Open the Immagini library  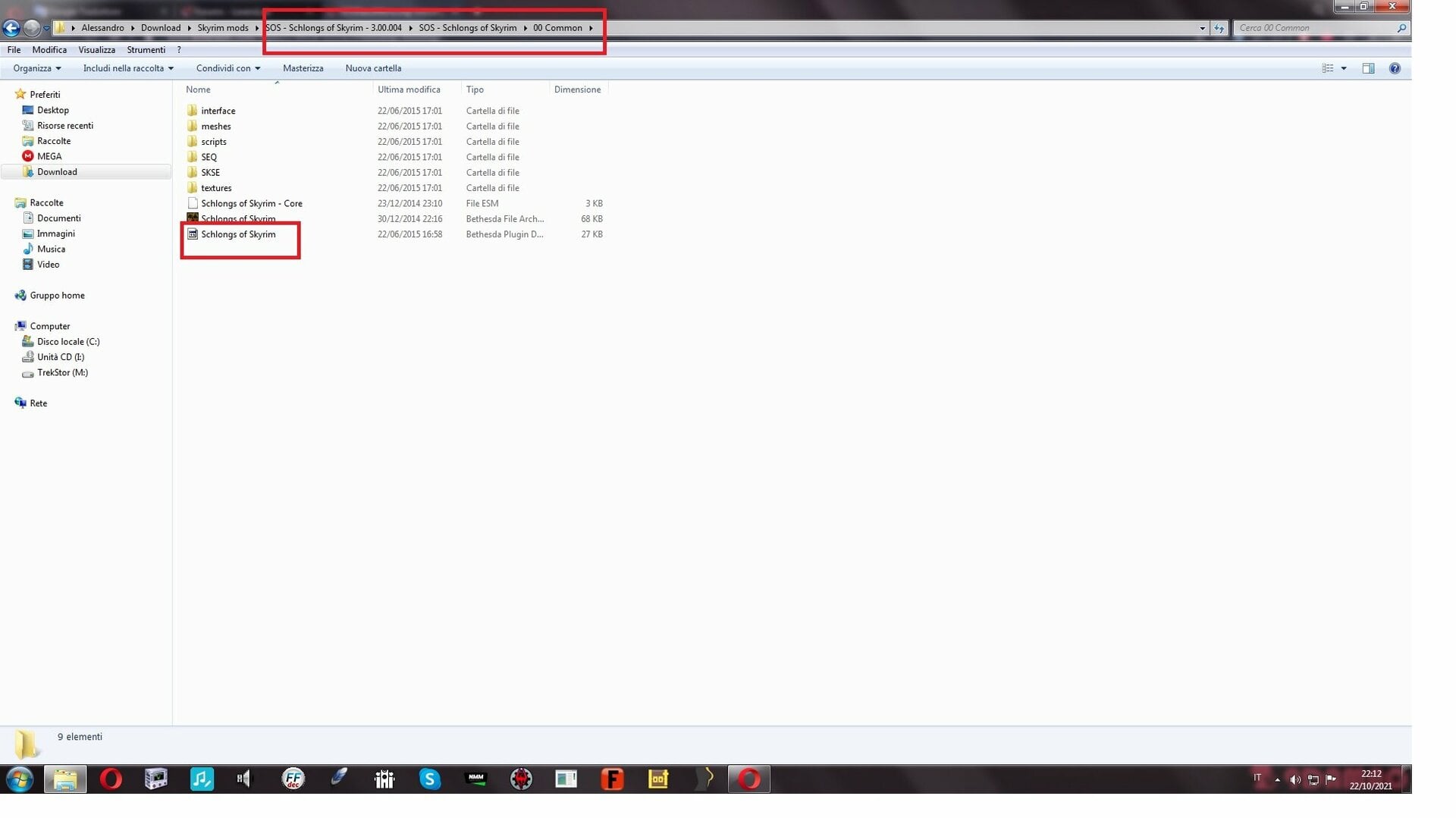coord(55,234)
